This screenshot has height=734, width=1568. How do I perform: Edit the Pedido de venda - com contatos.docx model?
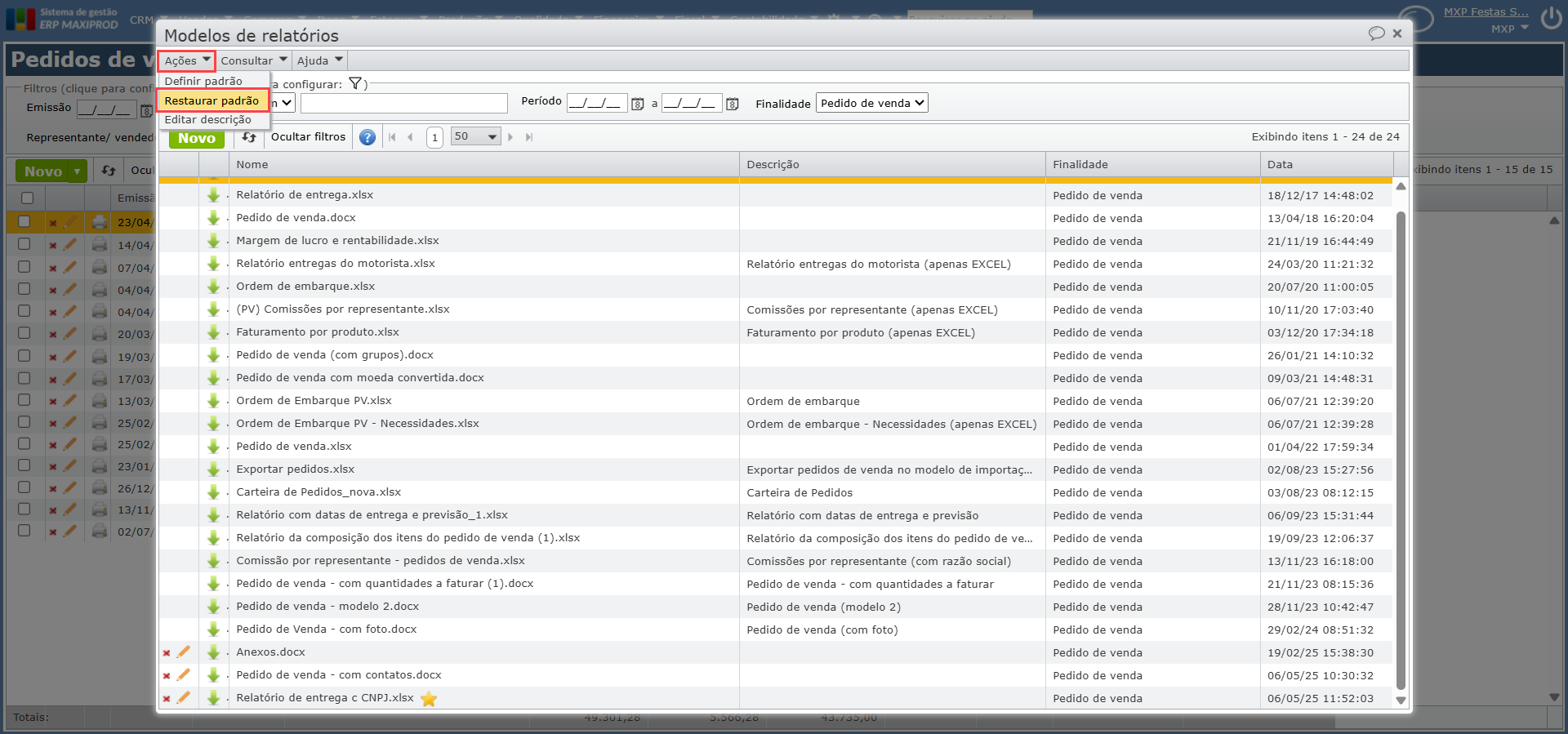184,675
